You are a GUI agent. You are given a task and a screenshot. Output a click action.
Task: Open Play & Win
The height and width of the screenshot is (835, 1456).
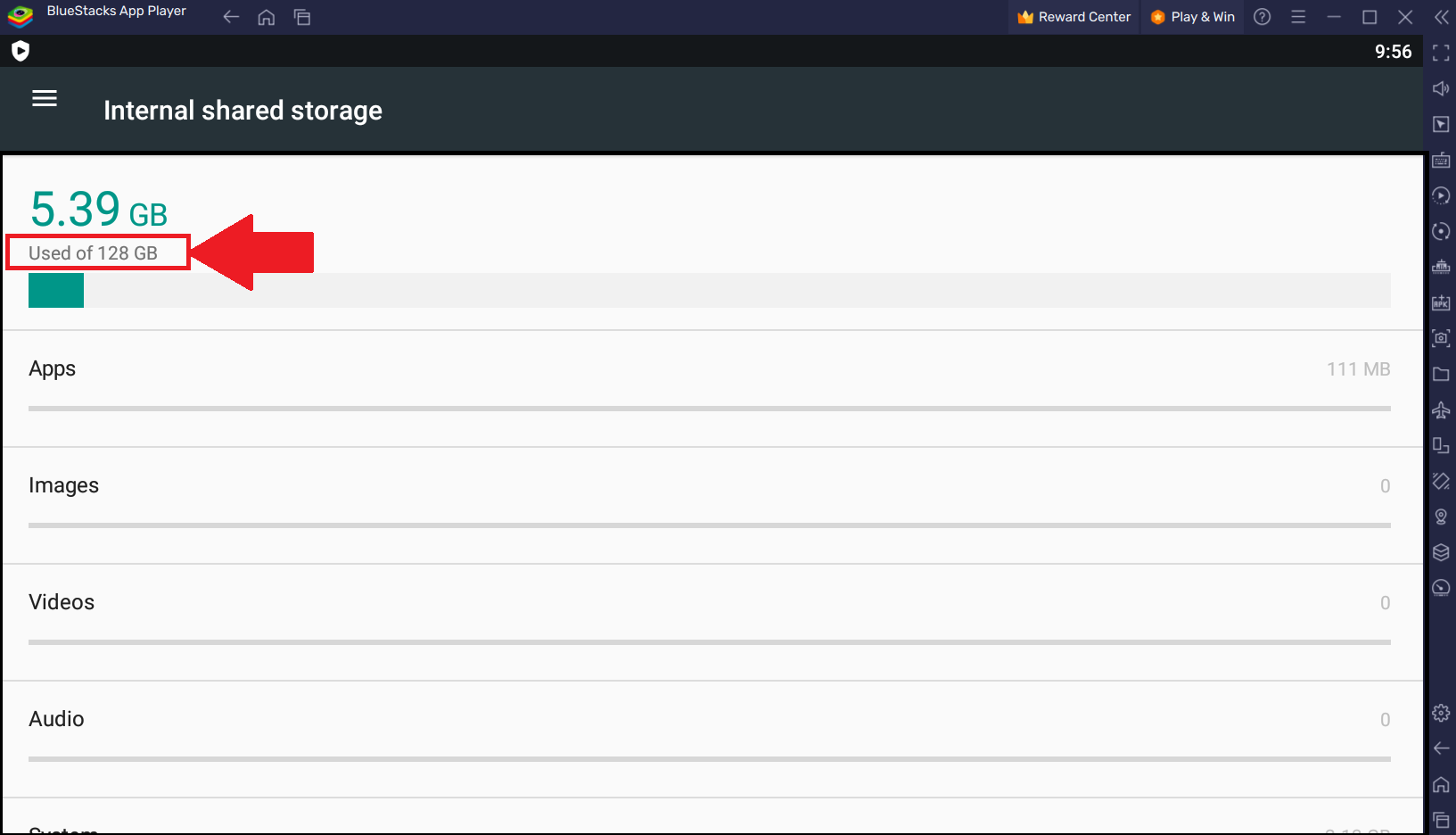[1191, 16]
